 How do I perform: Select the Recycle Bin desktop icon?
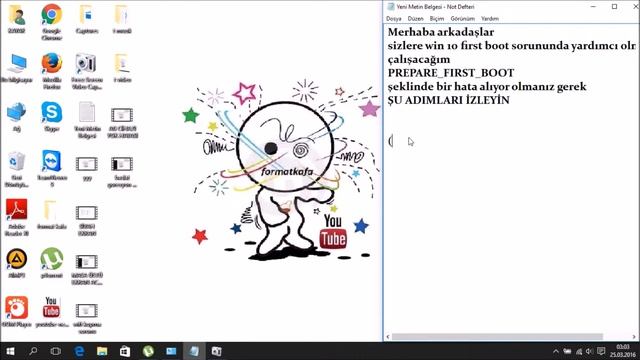click(16, 168)
